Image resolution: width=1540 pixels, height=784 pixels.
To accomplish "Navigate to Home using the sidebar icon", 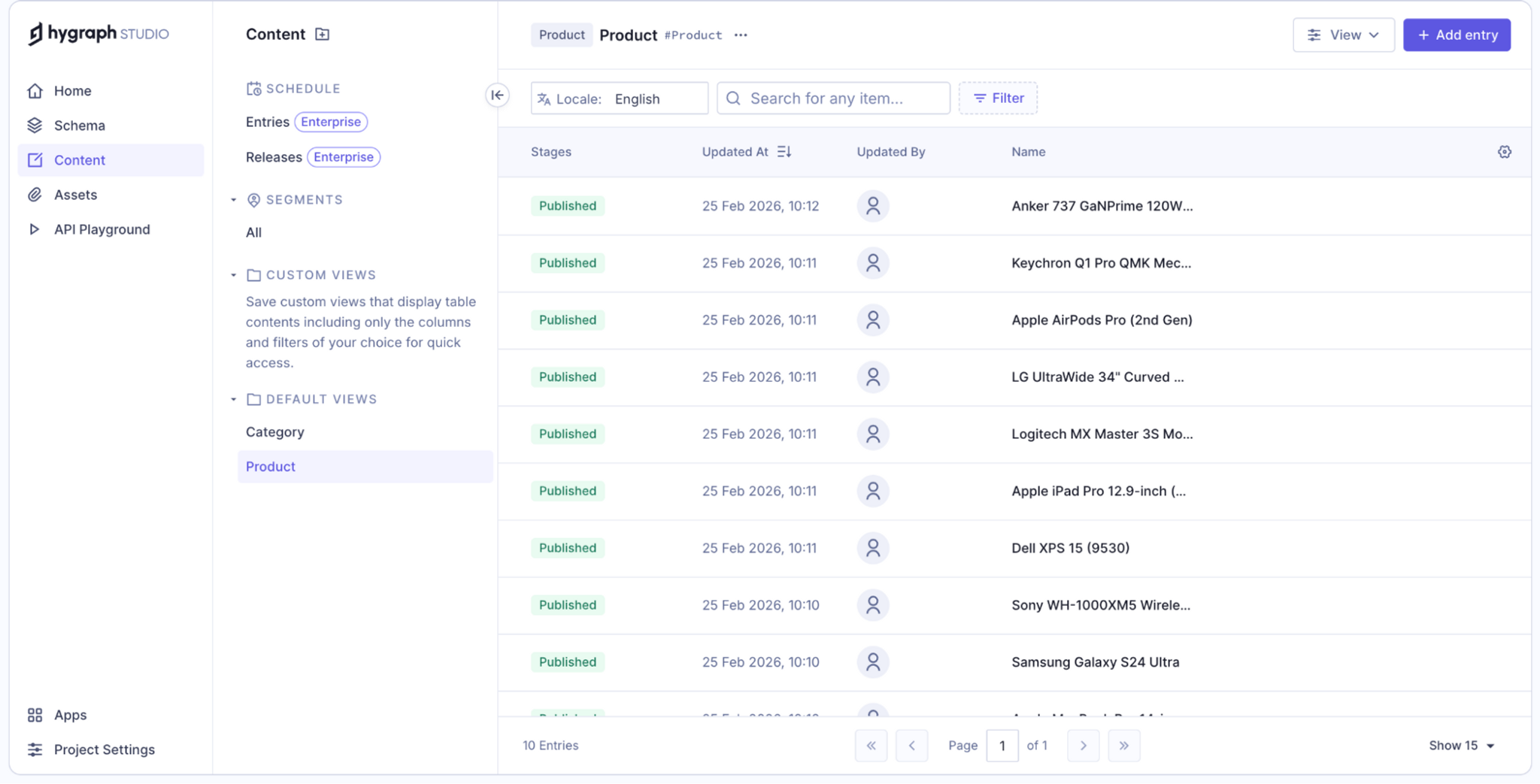I will coord(72,90).
